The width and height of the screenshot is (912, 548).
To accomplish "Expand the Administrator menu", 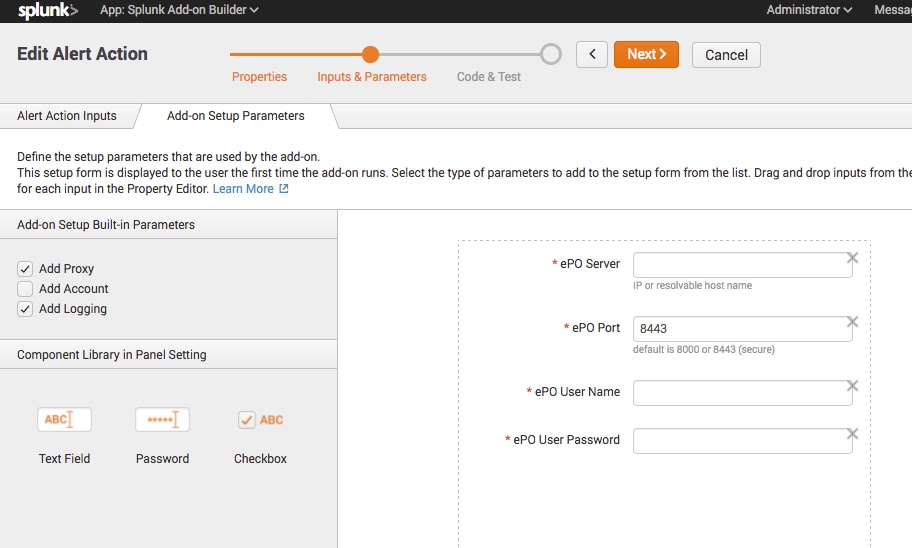I will point(809,10).
